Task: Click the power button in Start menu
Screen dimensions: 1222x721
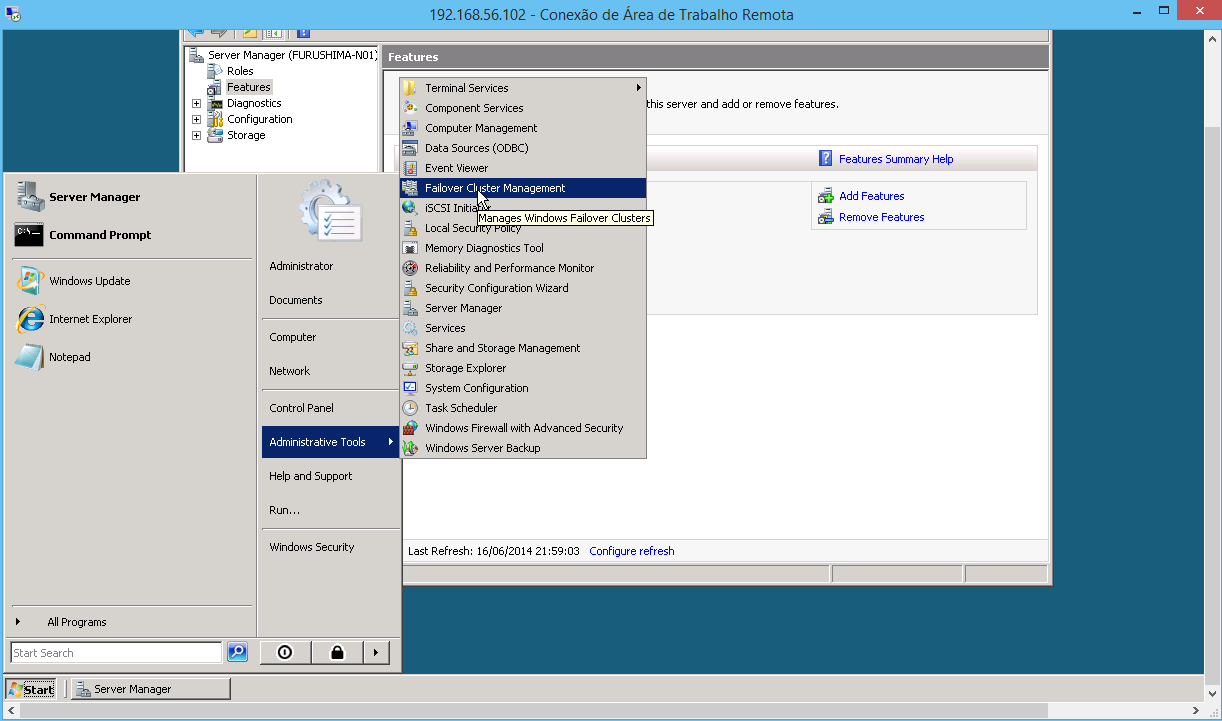Action: 285,652
